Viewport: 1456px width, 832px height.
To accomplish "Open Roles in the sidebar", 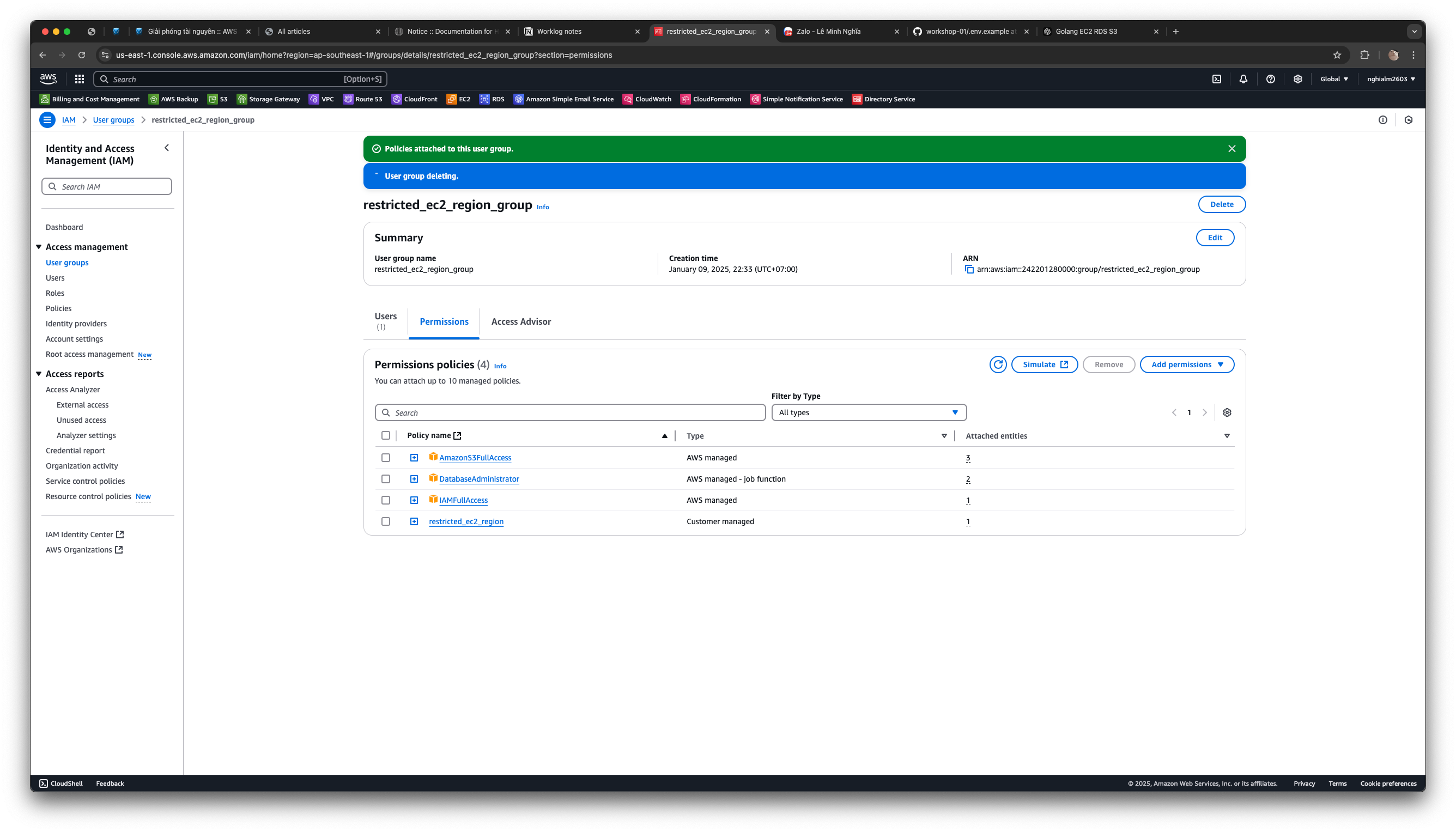I will coord(55,293).
